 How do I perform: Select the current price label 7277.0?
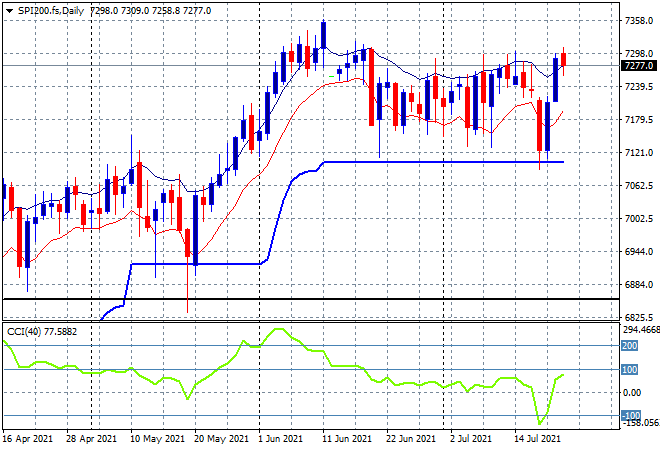(639, 66)
